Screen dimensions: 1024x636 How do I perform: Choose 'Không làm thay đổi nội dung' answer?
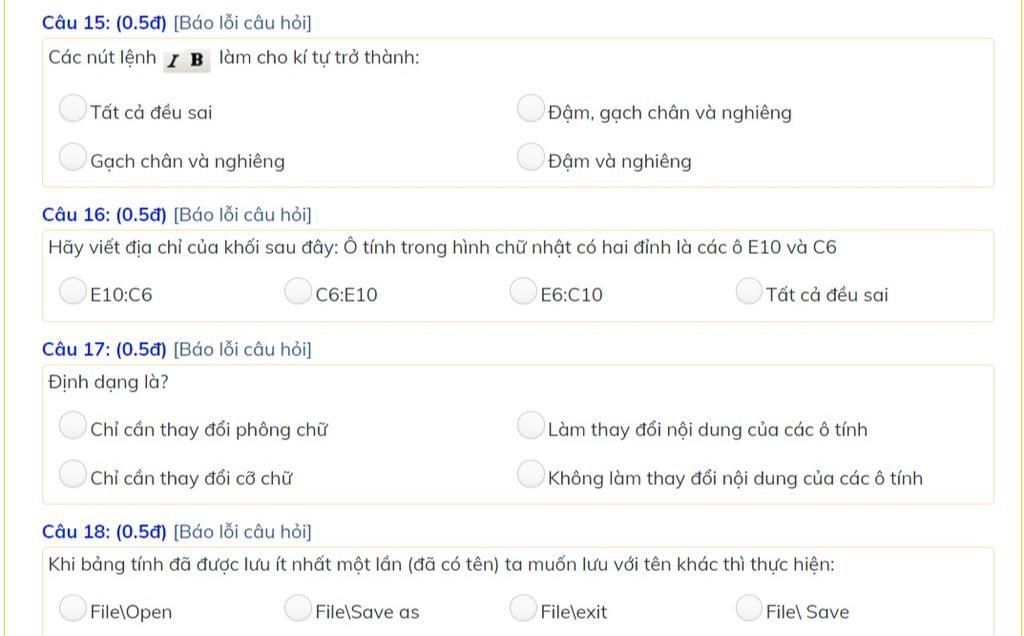pos(531,475)
